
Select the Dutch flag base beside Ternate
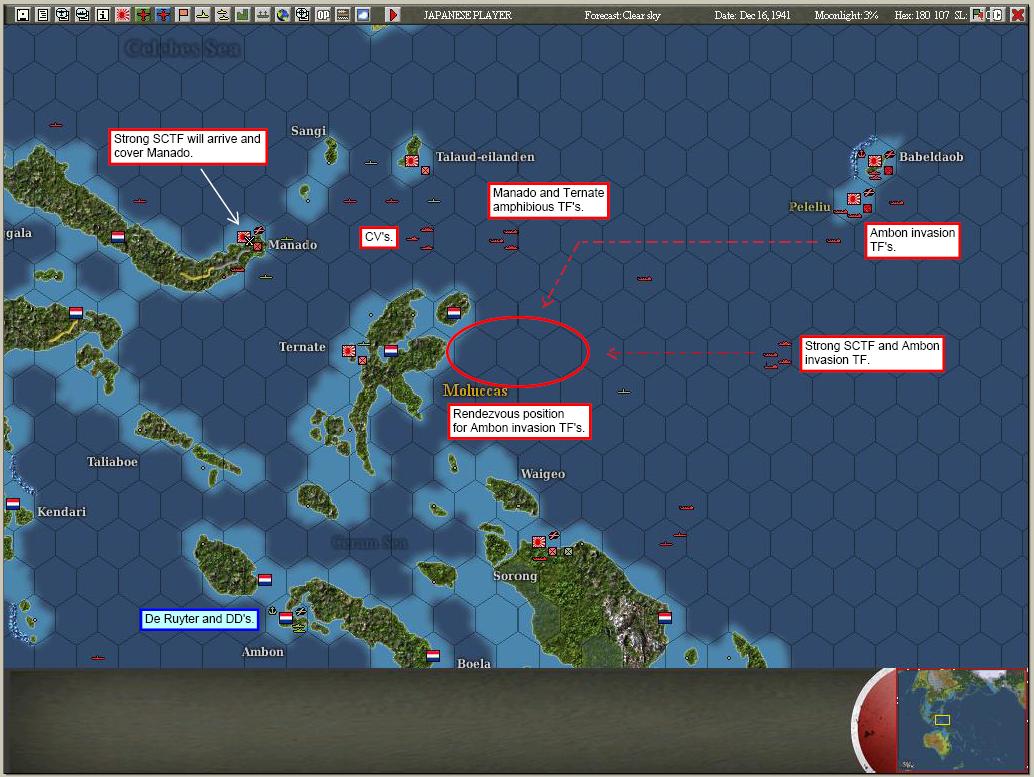click(390, 351)
